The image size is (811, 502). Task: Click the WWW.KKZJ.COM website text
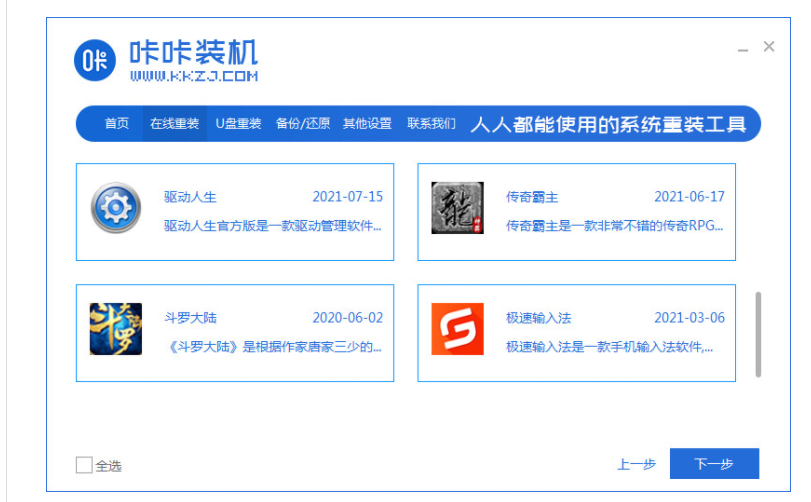[194, 76]
